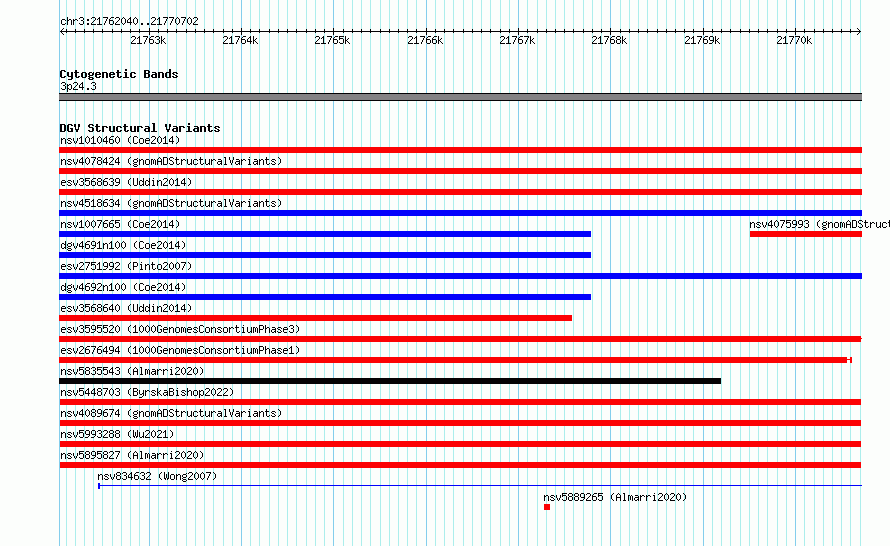Select the blue bar under nsv1007665
890x546 pixels.
tap(325, 234)
